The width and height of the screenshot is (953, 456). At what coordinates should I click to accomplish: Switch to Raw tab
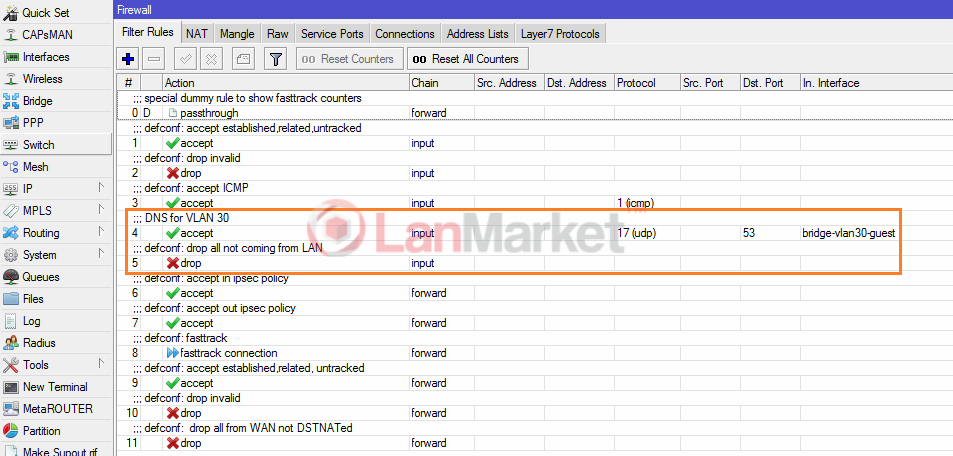(x=278, y=34)
